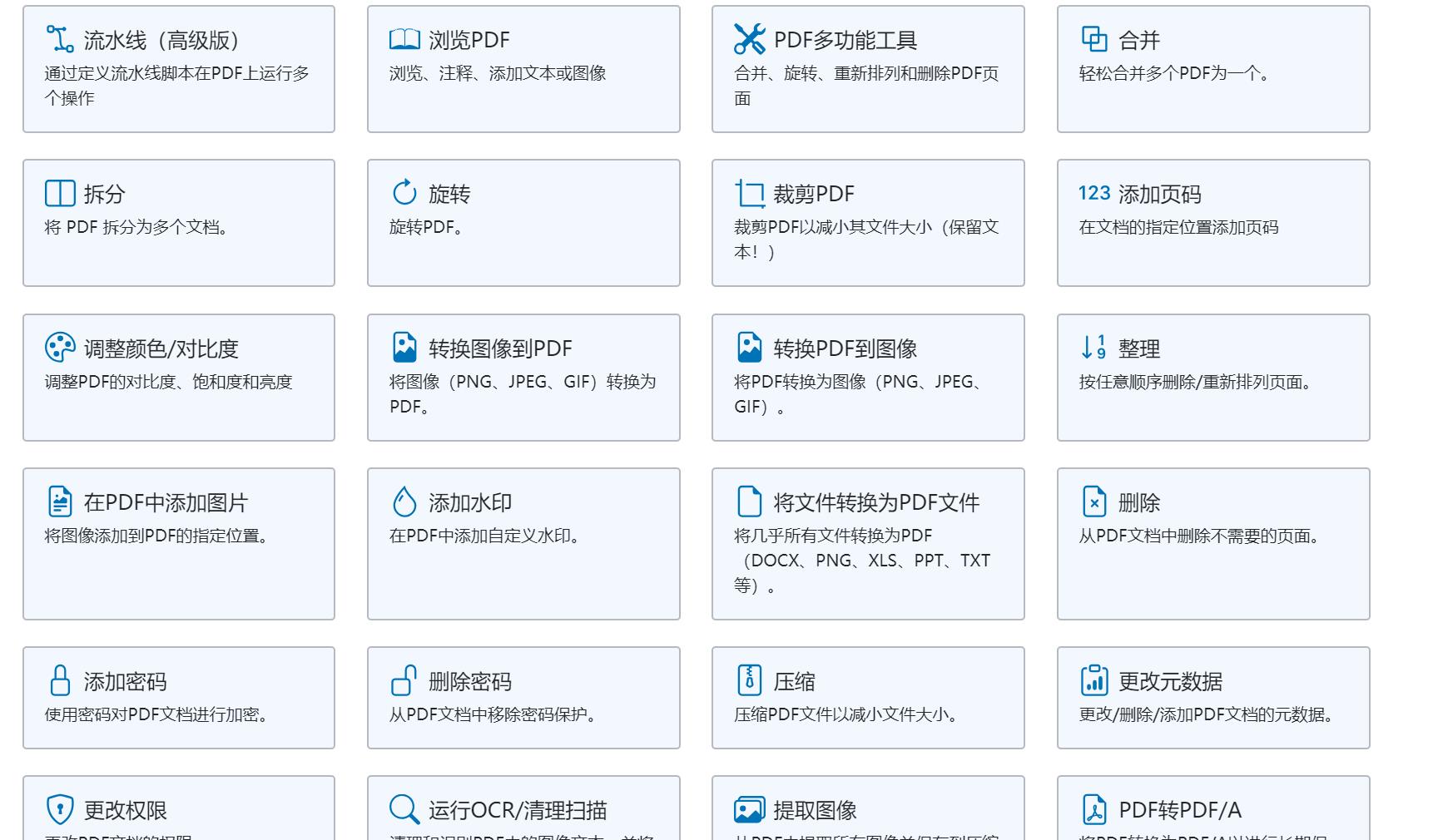Open the 浏览PDF title link
This screenshot has width=1438, height=840.
click(x=469, y=40)
